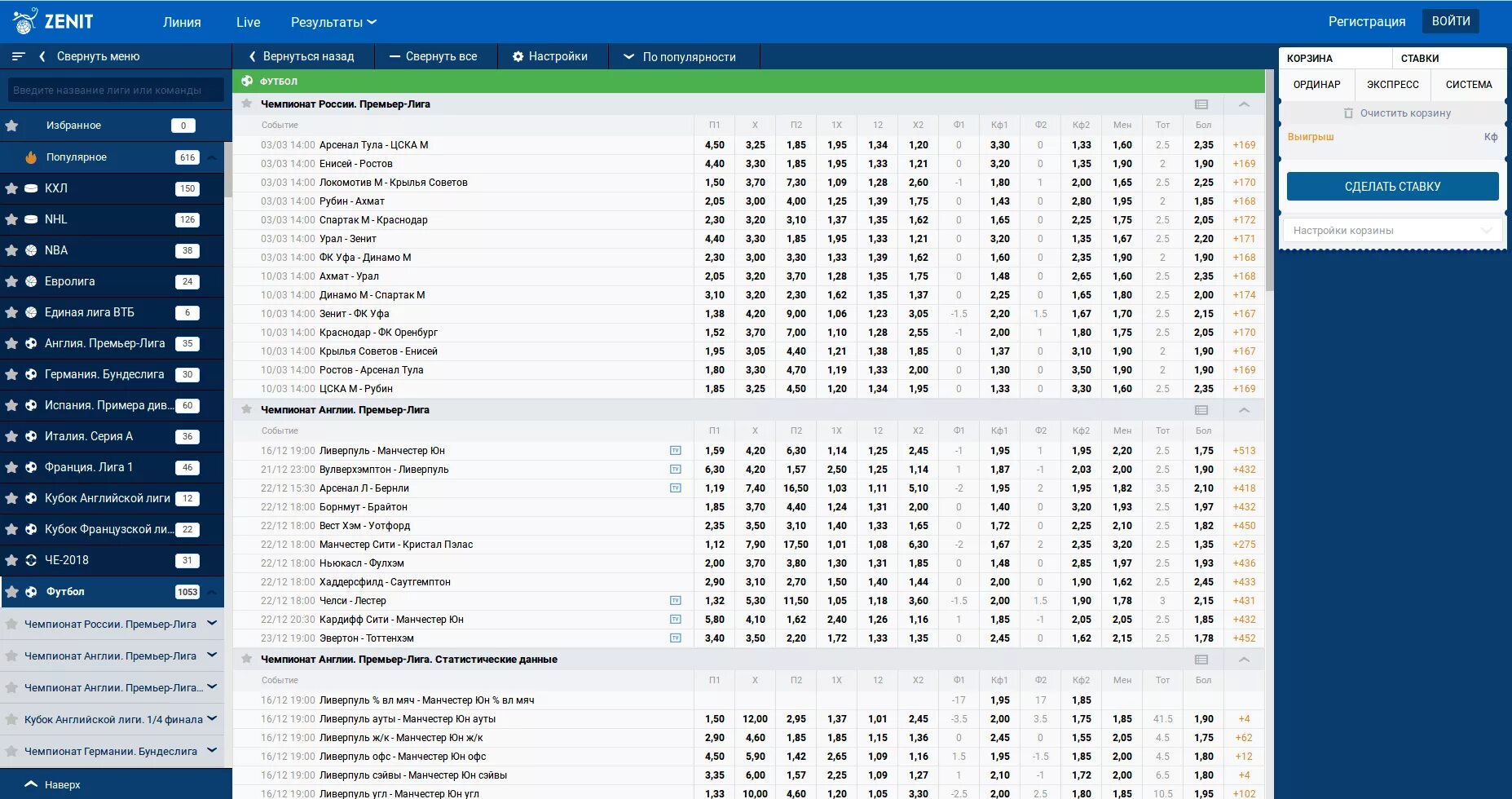This screenshot has width=1512, height=799.
Task: Open TV icon for Вулверхэмптон - Ливерпуль
Action: click(675, 470)
